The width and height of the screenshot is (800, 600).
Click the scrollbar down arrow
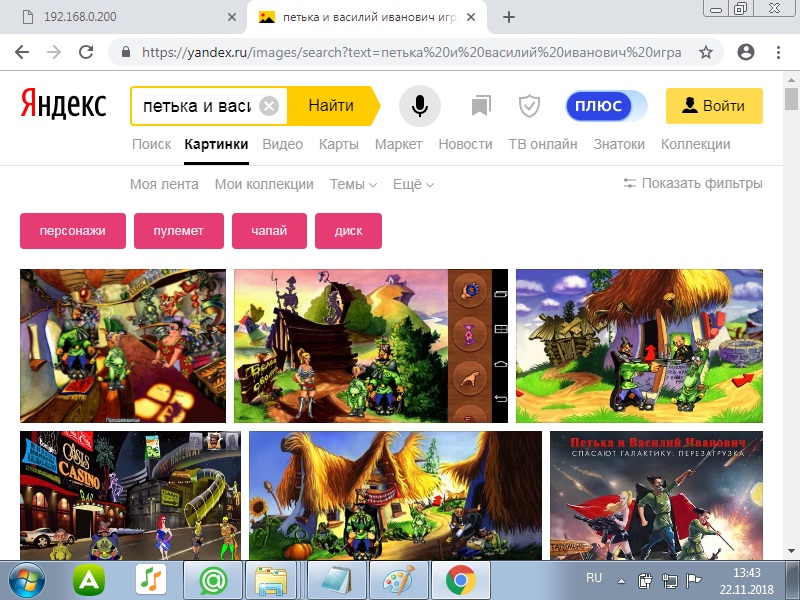pyautogui.click(x=791, y=551)
